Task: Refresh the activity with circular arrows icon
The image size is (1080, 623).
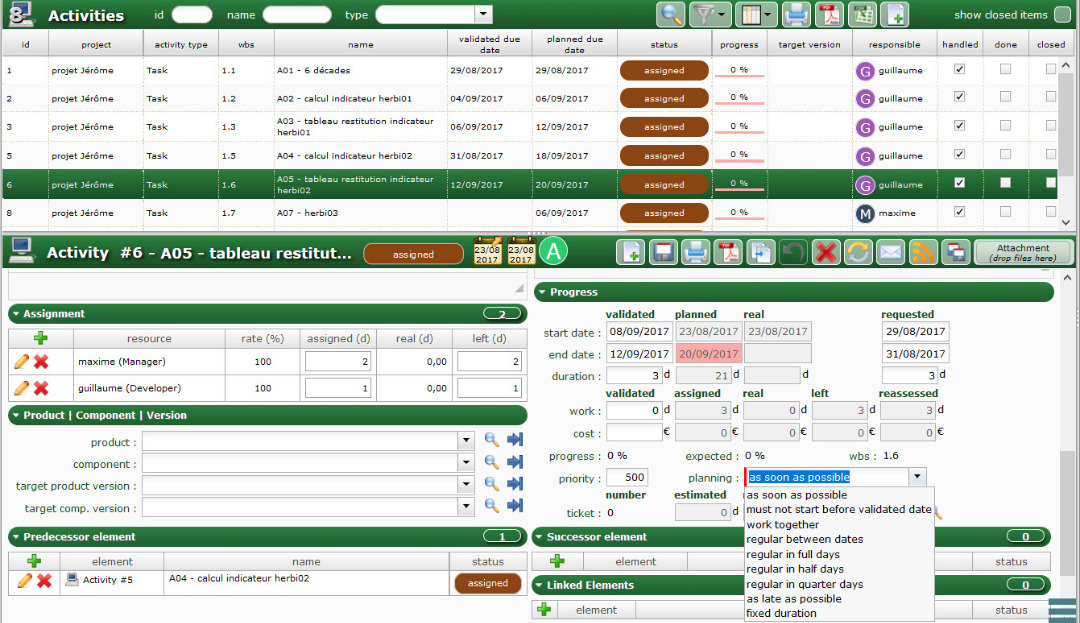Action: coord(857,253)
